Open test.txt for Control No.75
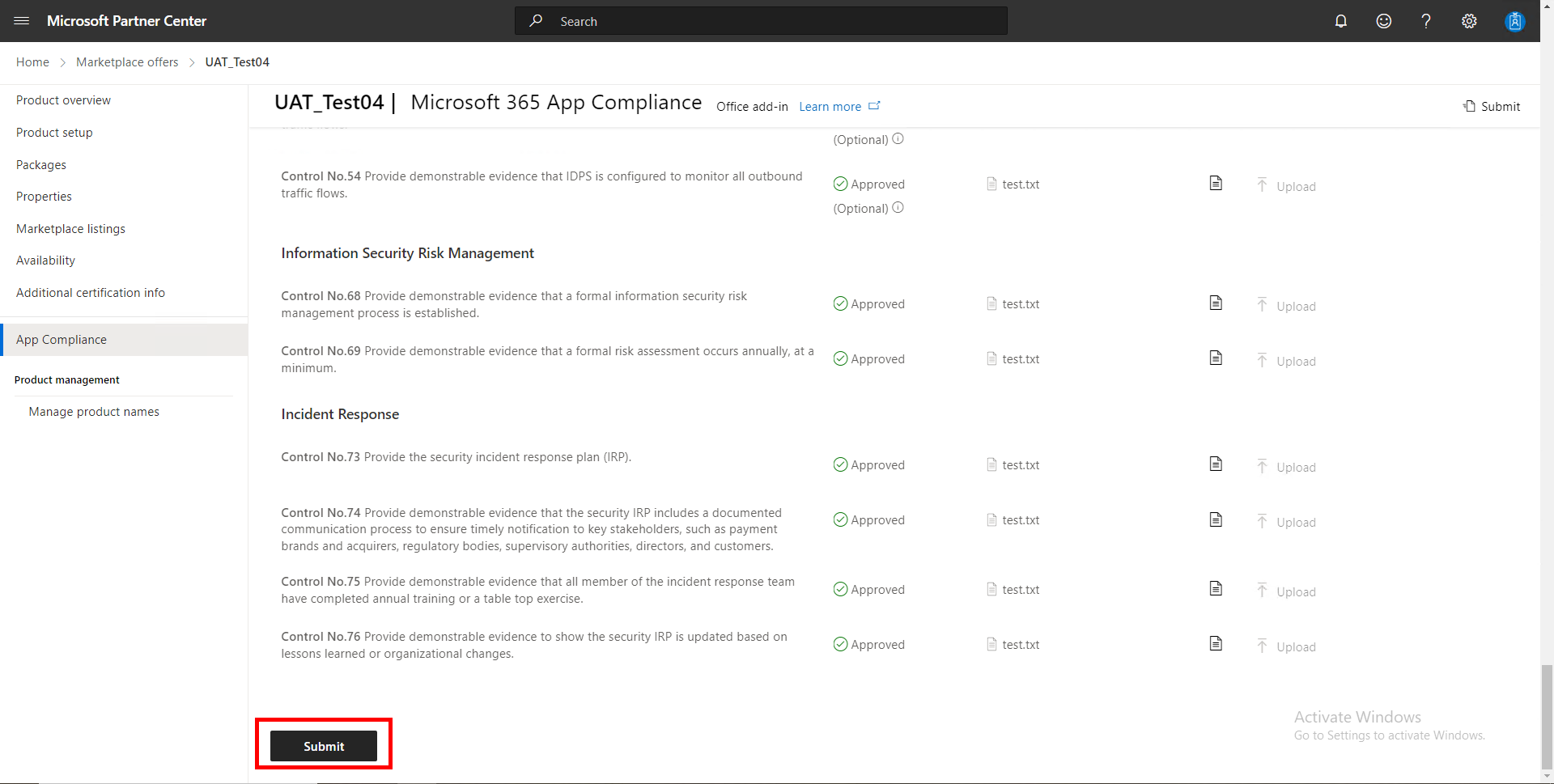This screenshot has width=1554, height=784. click(1013, 590)
